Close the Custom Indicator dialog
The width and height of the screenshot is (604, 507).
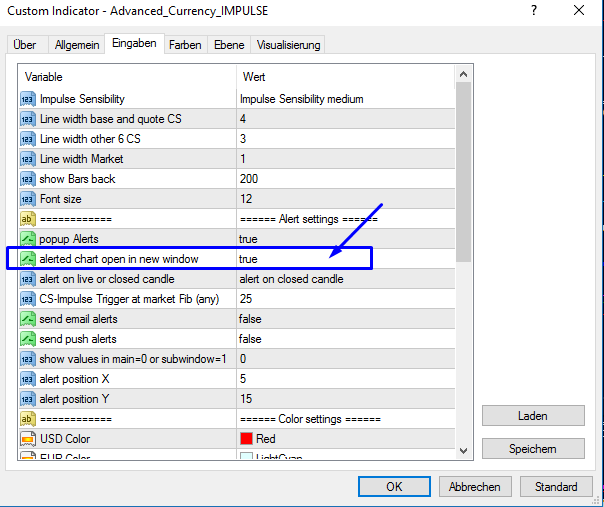579,10
